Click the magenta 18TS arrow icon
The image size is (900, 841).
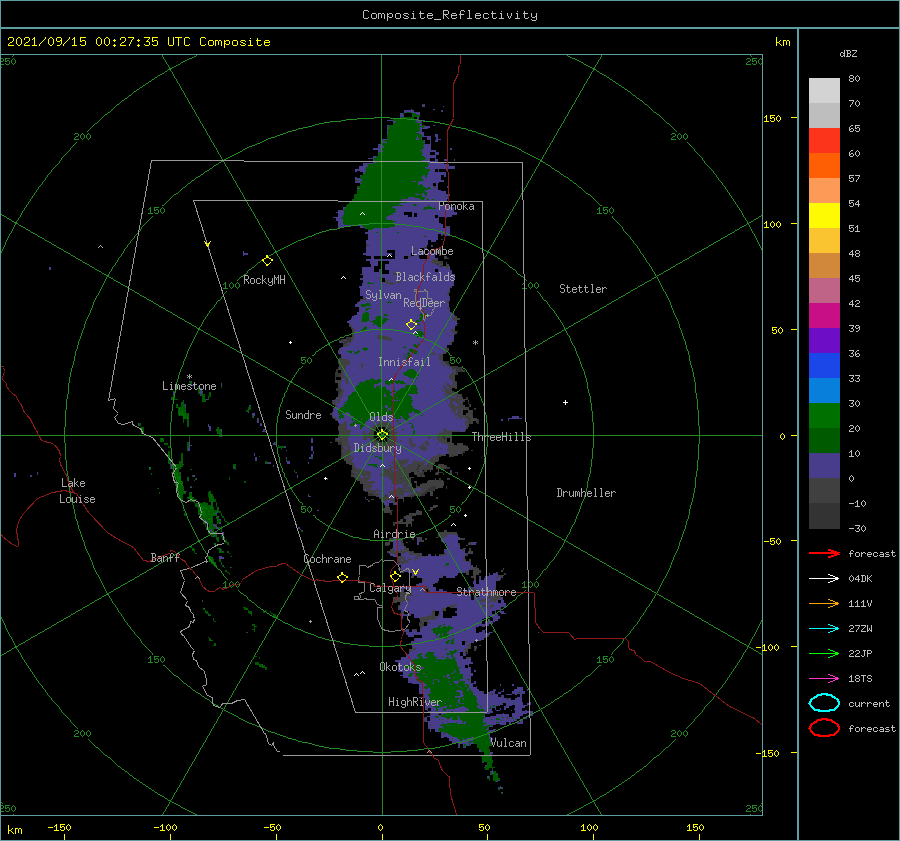point(824,678)
